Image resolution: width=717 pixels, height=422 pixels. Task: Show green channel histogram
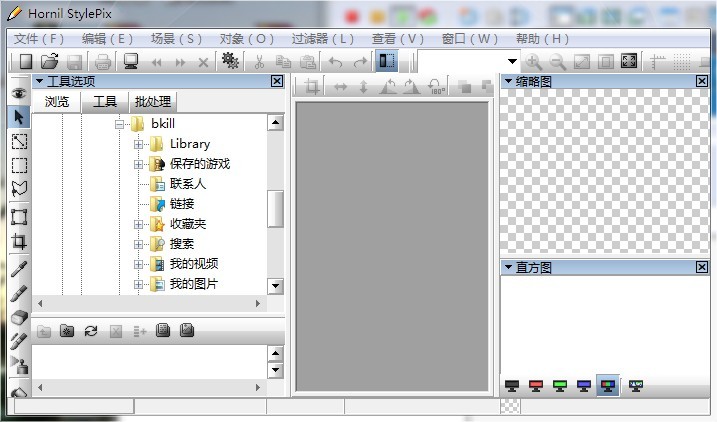pyautogui.click(x=560, y=386)
